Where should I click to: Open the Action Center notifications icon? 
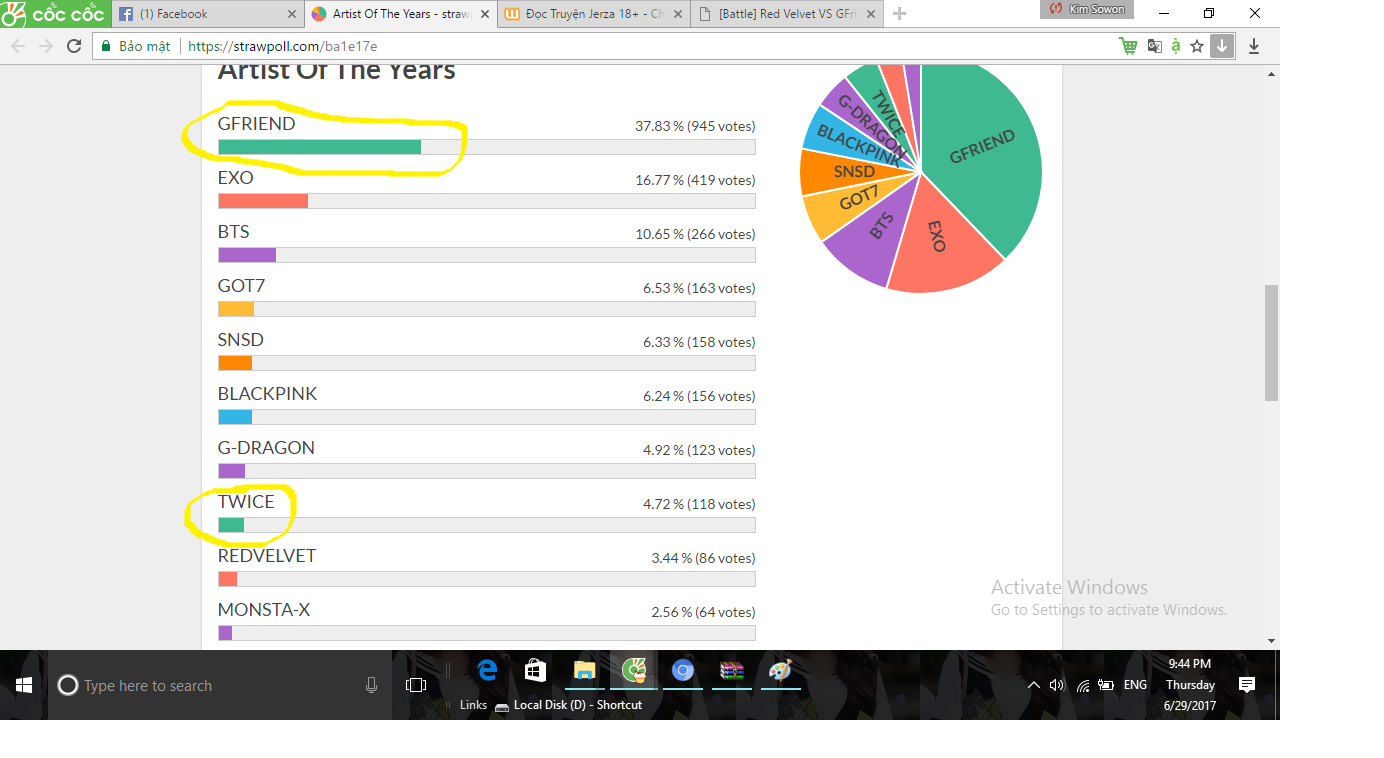coord(1247,685)
